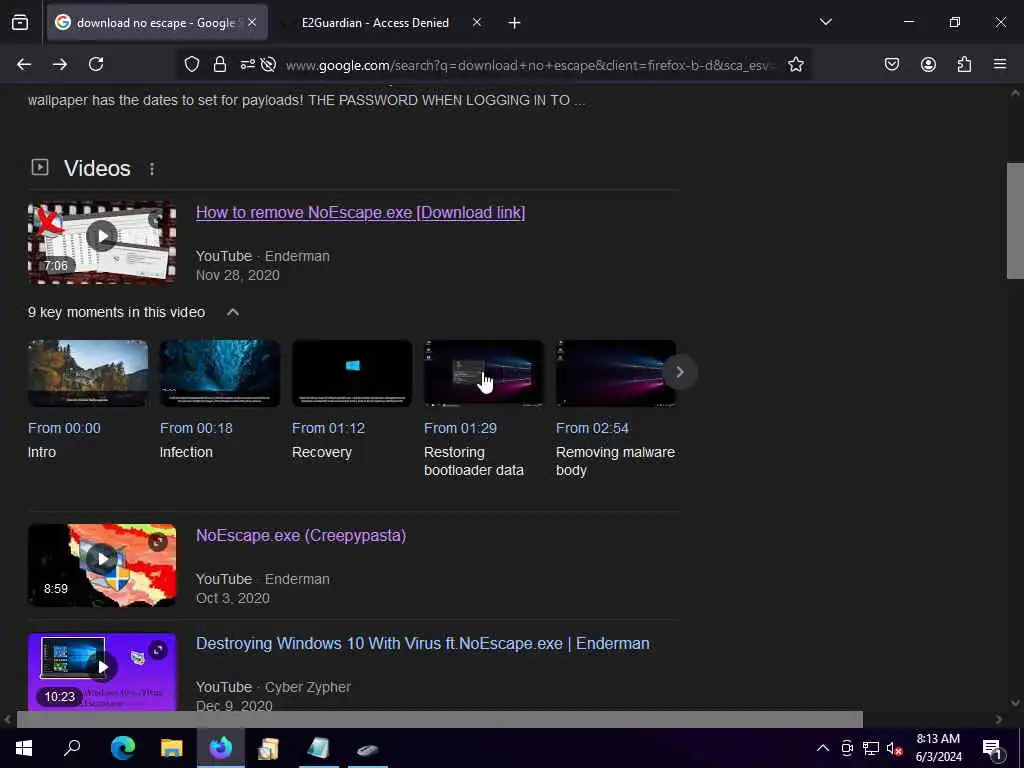Open the network tray icon

[871, 748]
